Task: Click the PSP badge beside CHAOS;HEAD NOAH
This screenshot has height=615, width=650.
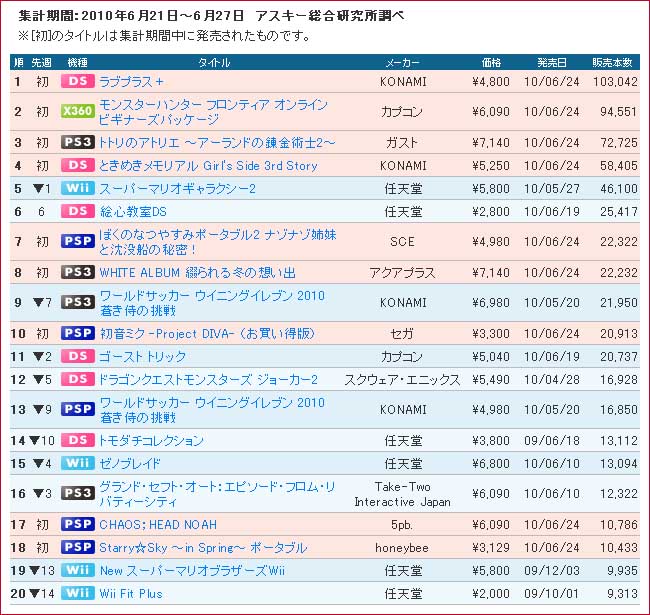Action: coord(78,524)
